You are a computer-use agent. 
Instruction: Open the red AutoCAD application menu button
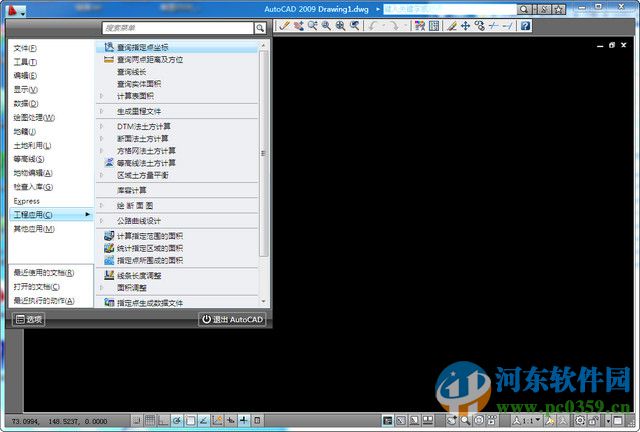(x=15, y=10)
